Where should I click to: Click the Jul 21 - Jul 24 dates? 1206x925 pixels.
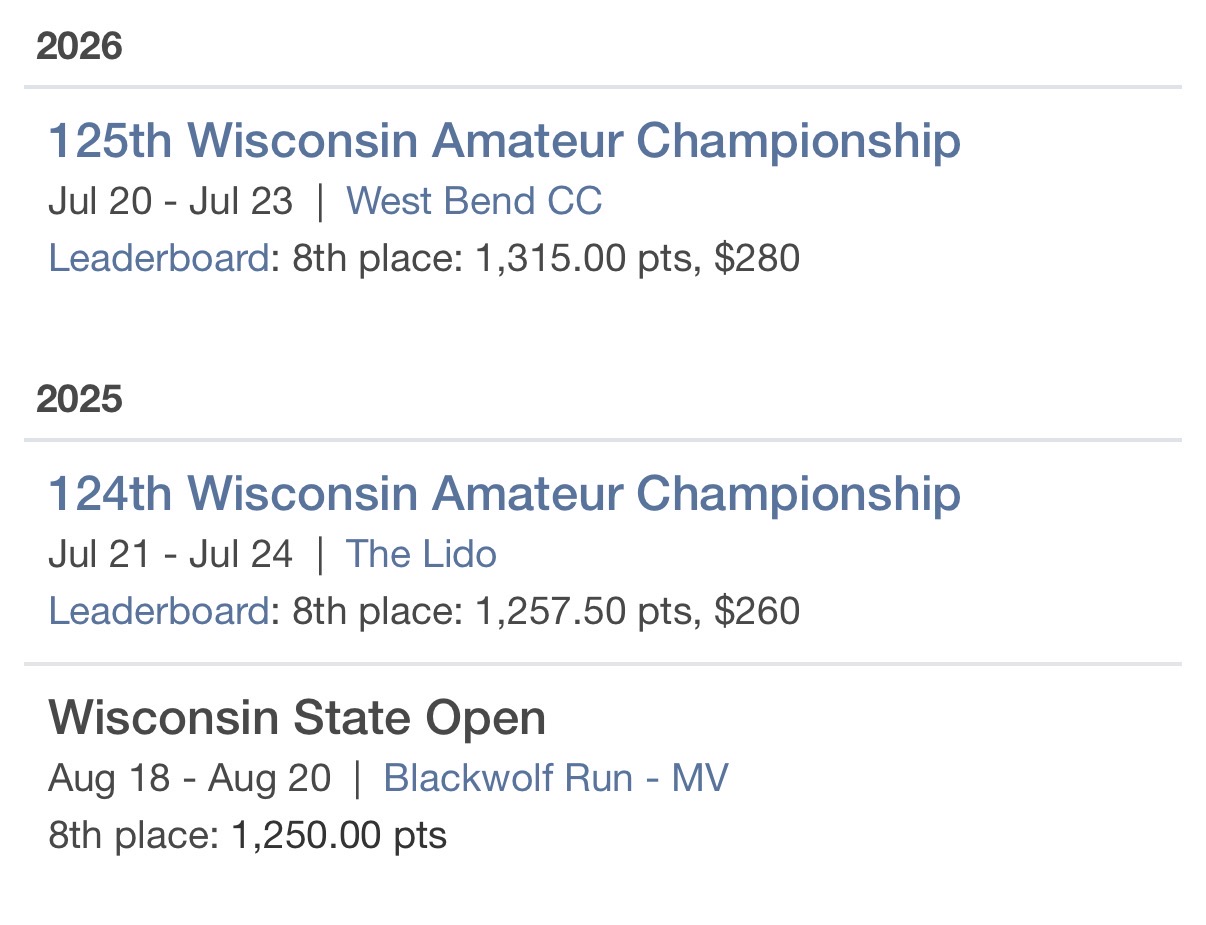tap(171, 554)
